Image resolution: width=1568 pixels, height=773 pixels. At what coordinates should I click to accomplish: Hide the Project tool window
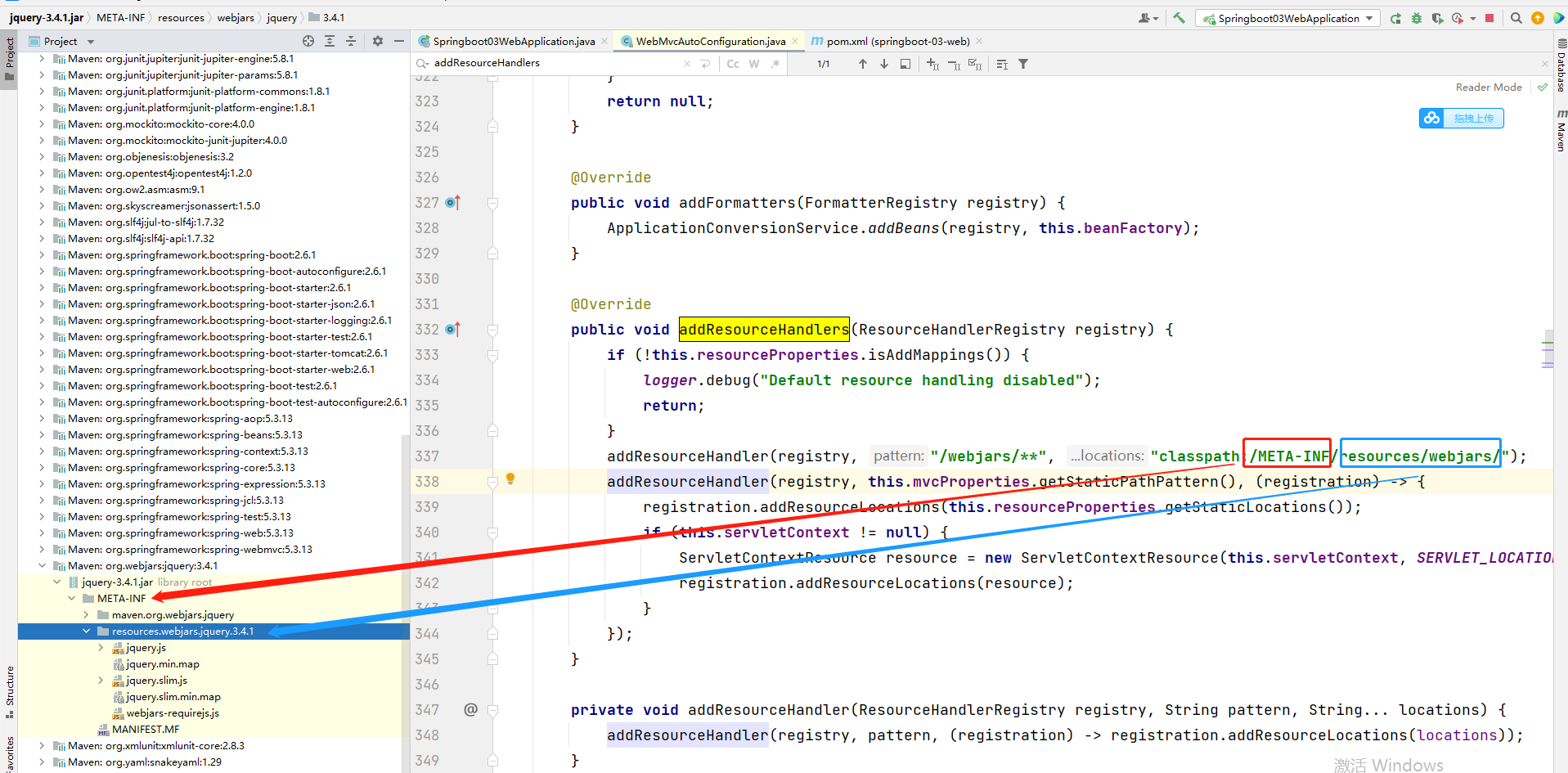tap(399, 41)
